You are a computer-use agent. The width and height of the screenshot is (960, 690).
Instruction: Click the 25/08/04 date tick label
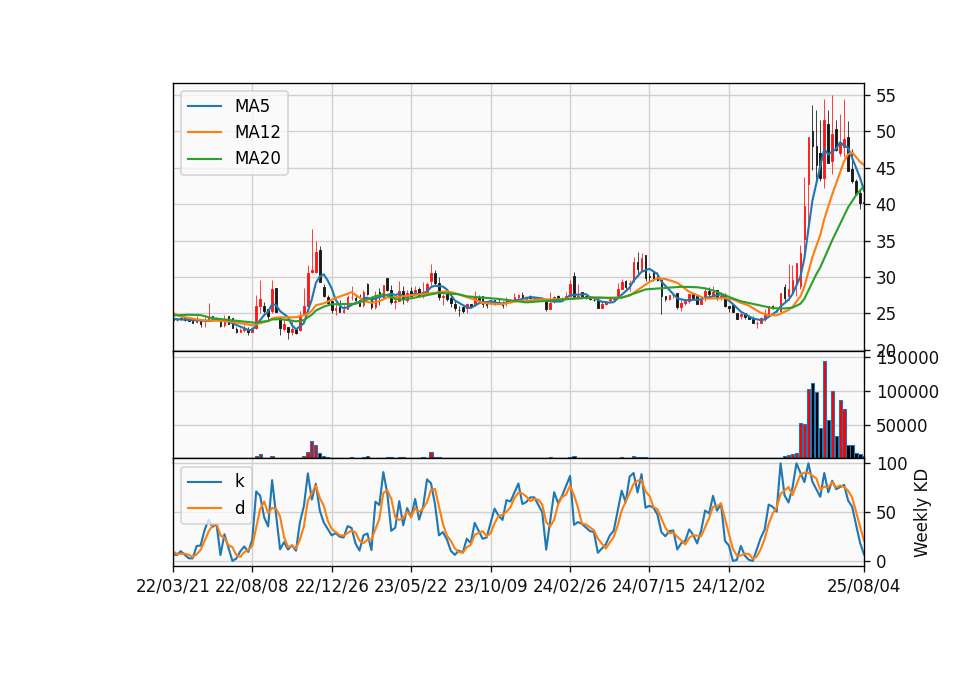(864, 586)
